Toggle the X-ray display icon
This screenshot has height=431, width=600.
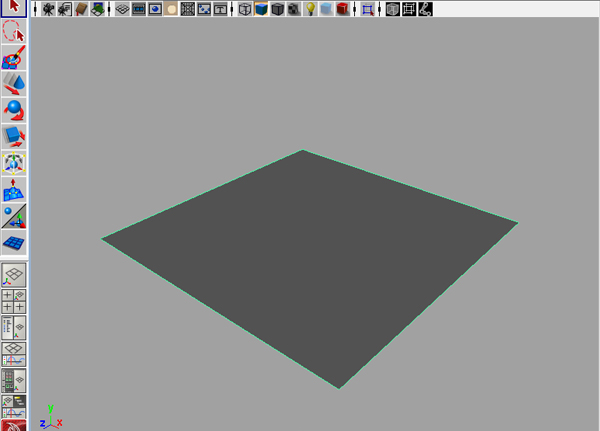(393, 9)
